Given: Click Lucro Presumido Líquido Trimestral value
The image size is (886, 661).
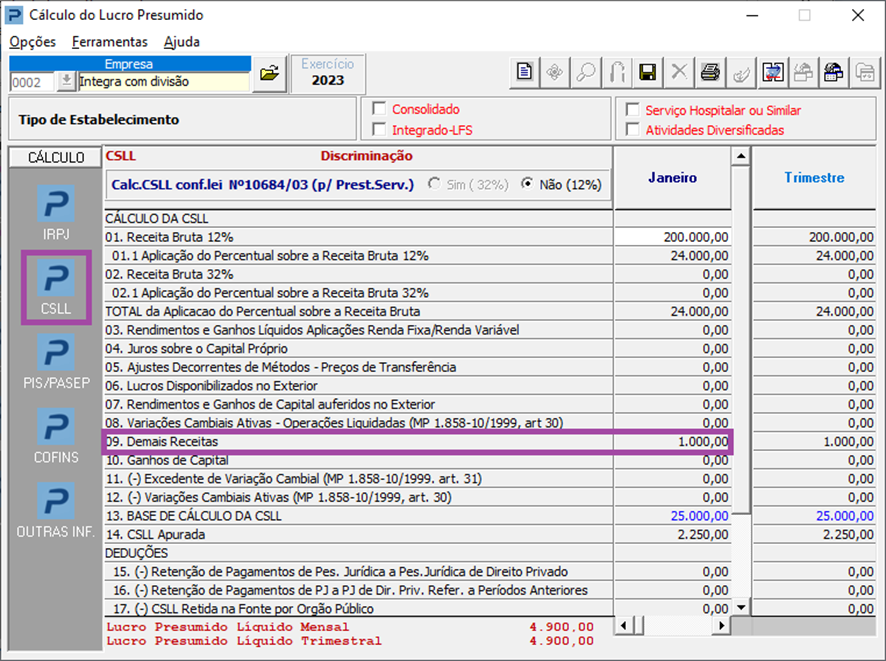Looking at the screenshot, I should point(562,641).
